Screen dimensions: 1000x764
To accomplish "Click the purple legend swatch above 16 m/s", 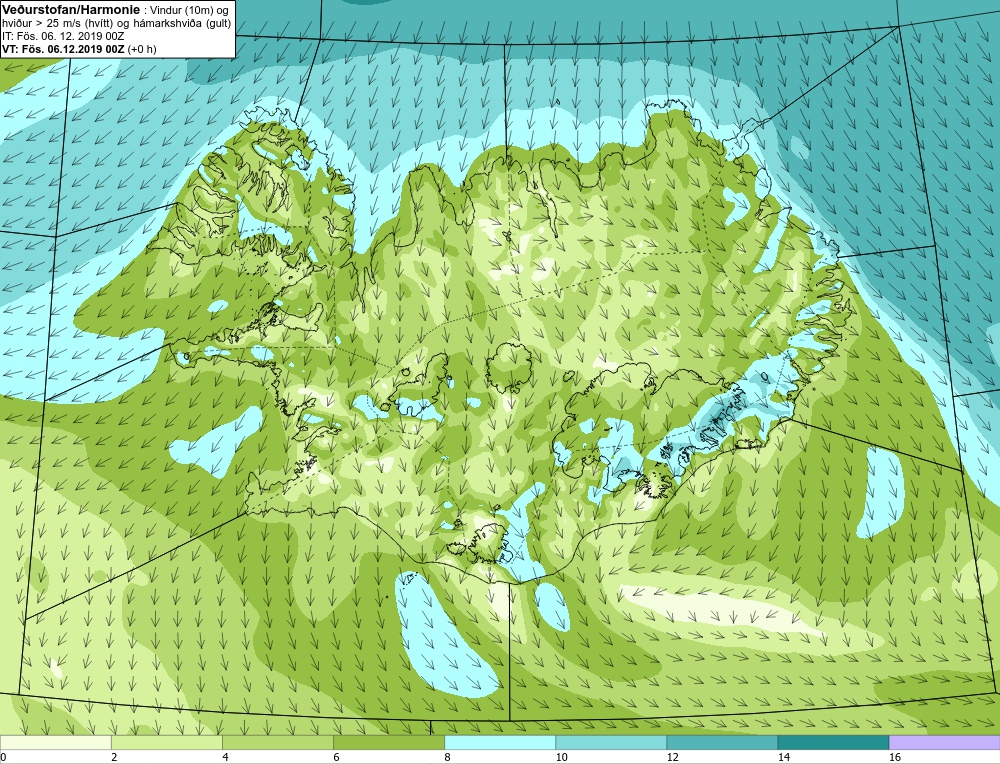I will [945, 742].
